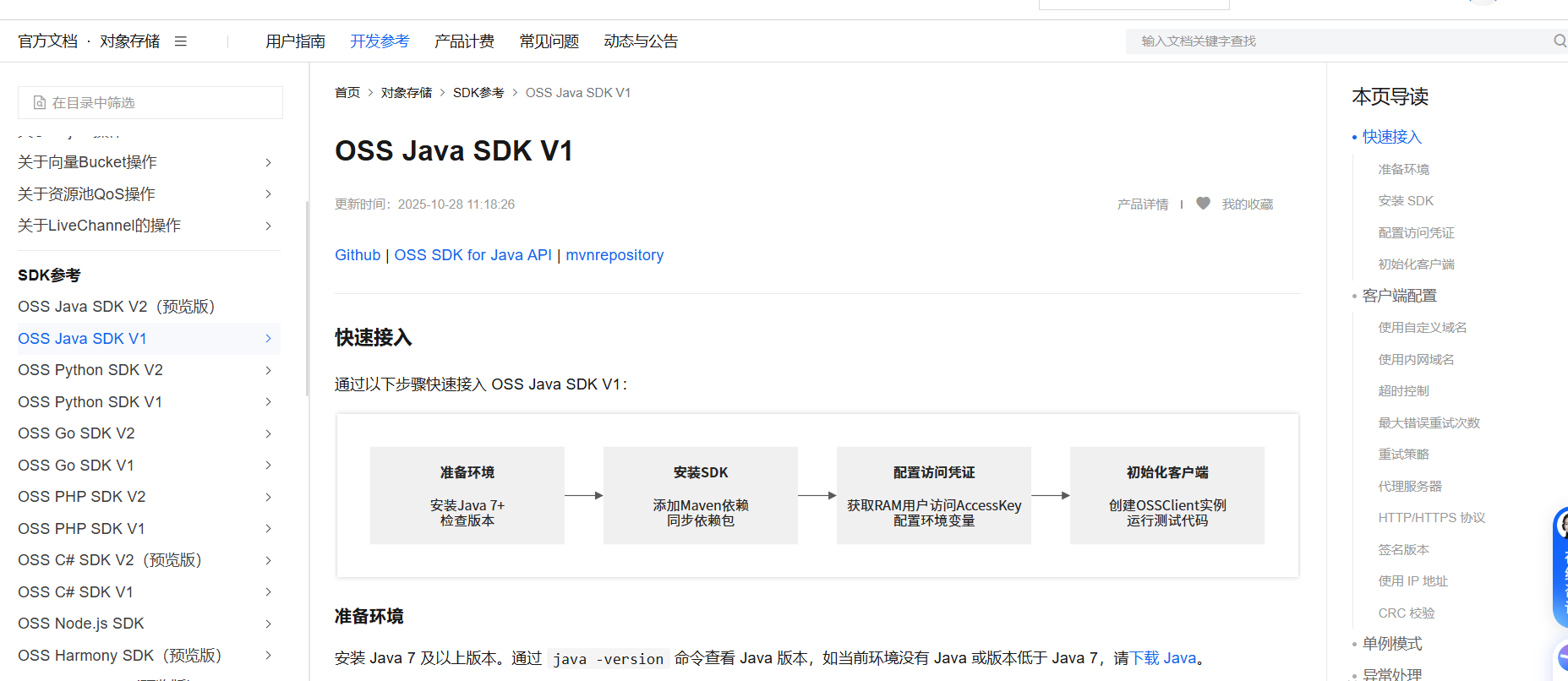
Task: Click the 在目录中筛选 filter field
Action: [x=150, y=103]
